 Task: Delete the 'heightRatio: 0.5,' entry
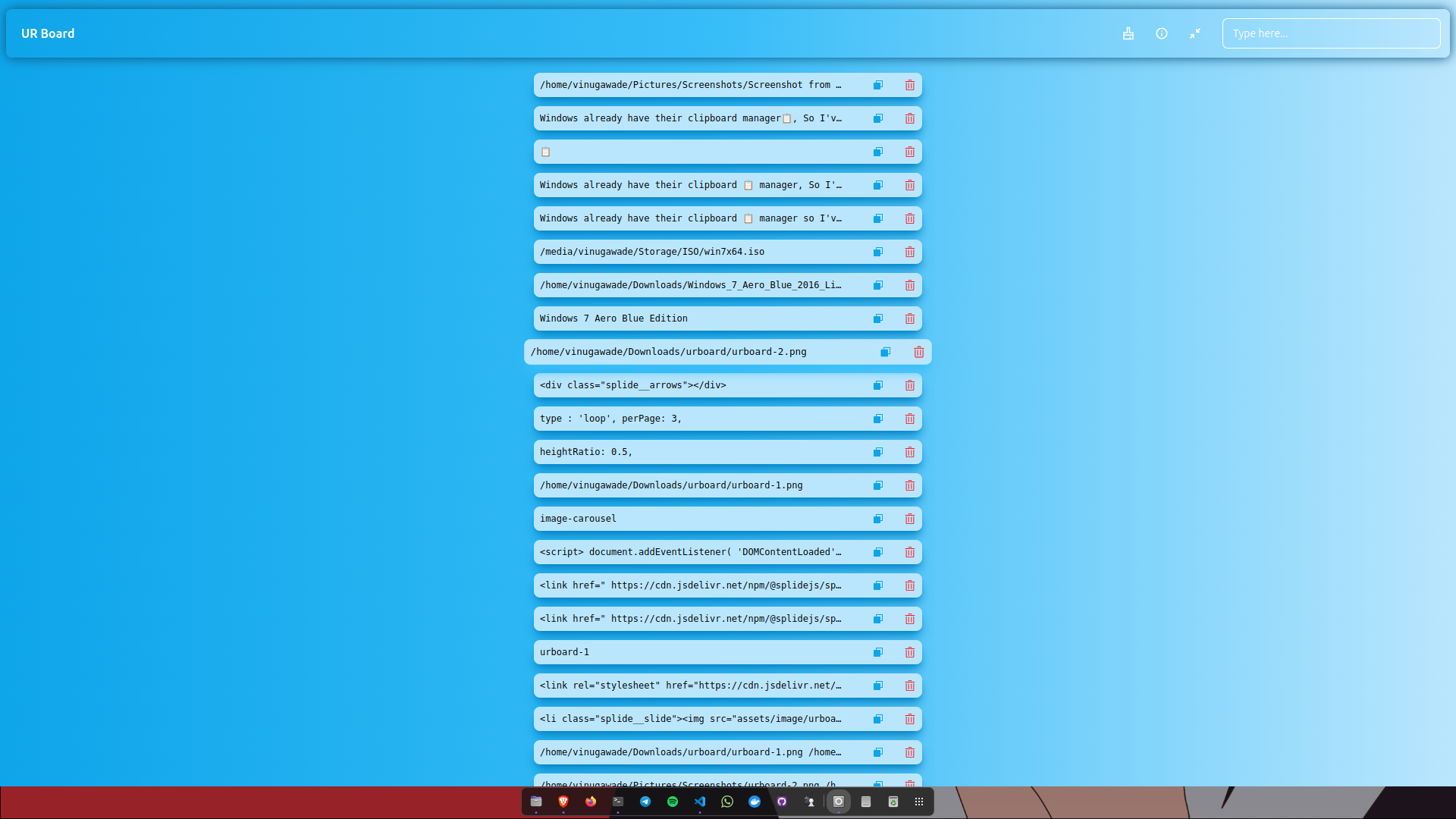(x=910, y=452)
